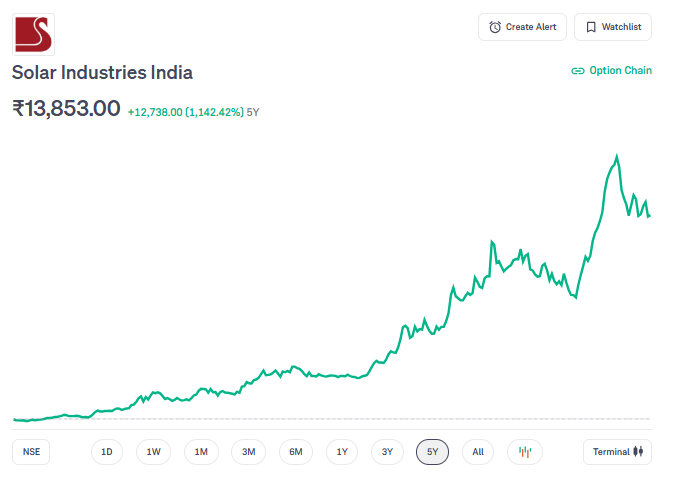Click the Solar Industries company logo
Screen dimensions: 673x486
pyautogui.click(x=34, y=34)
